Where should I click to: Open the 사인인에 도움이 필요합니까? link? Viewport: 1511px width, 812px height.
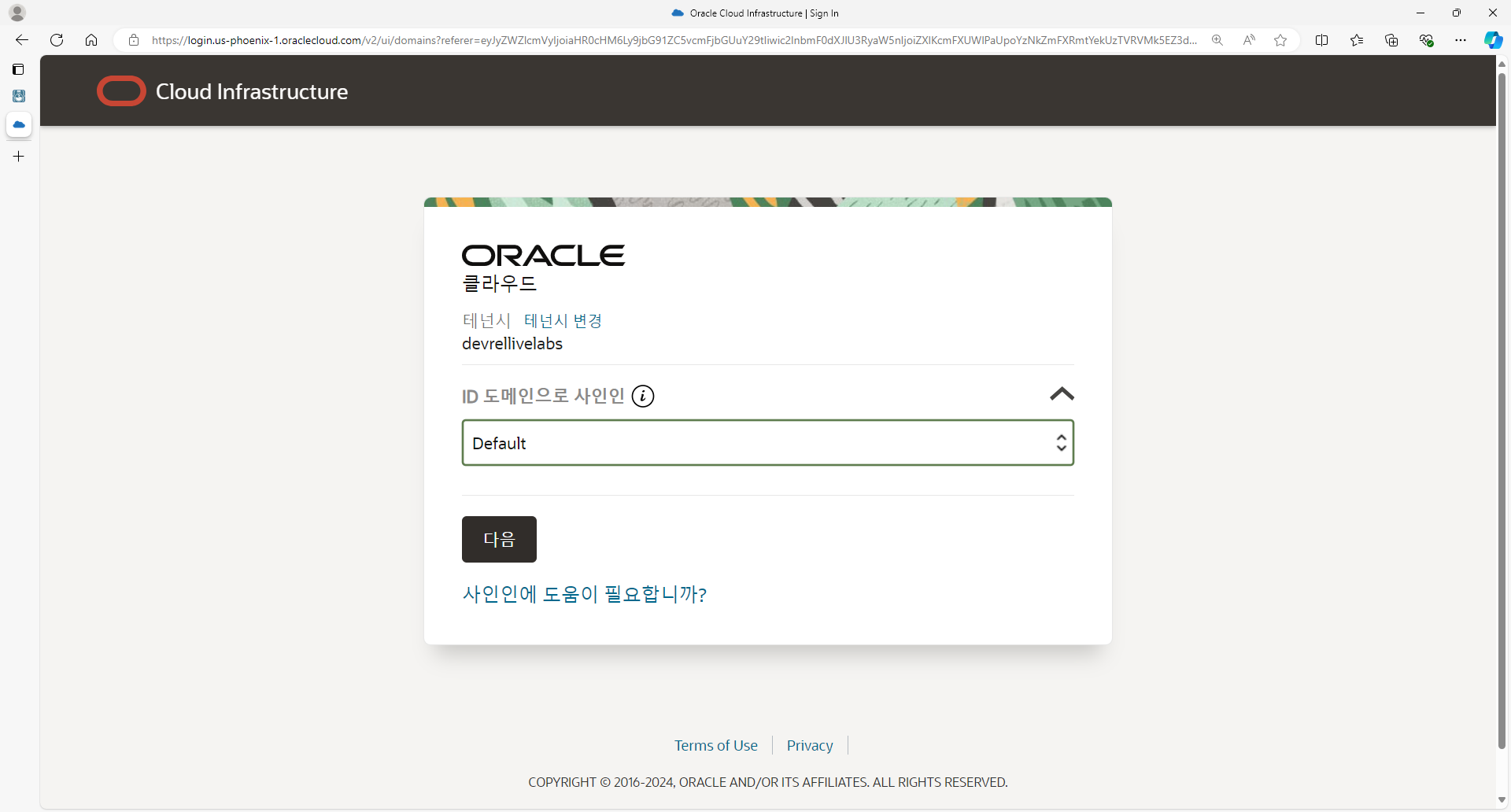coord(585,594)
